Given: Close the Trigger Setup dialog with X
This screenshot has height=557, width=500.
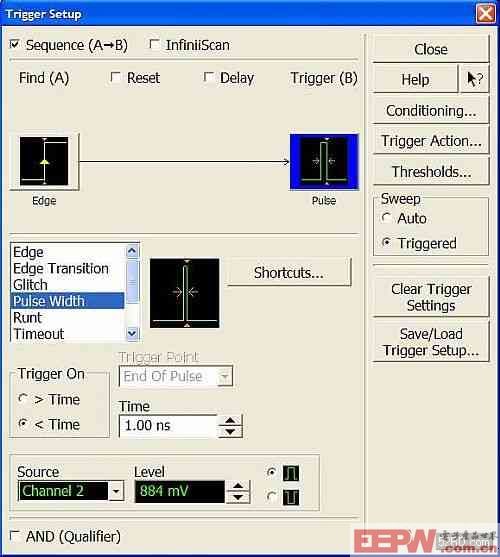Looking at the screenshot, I should coord(485,14).
